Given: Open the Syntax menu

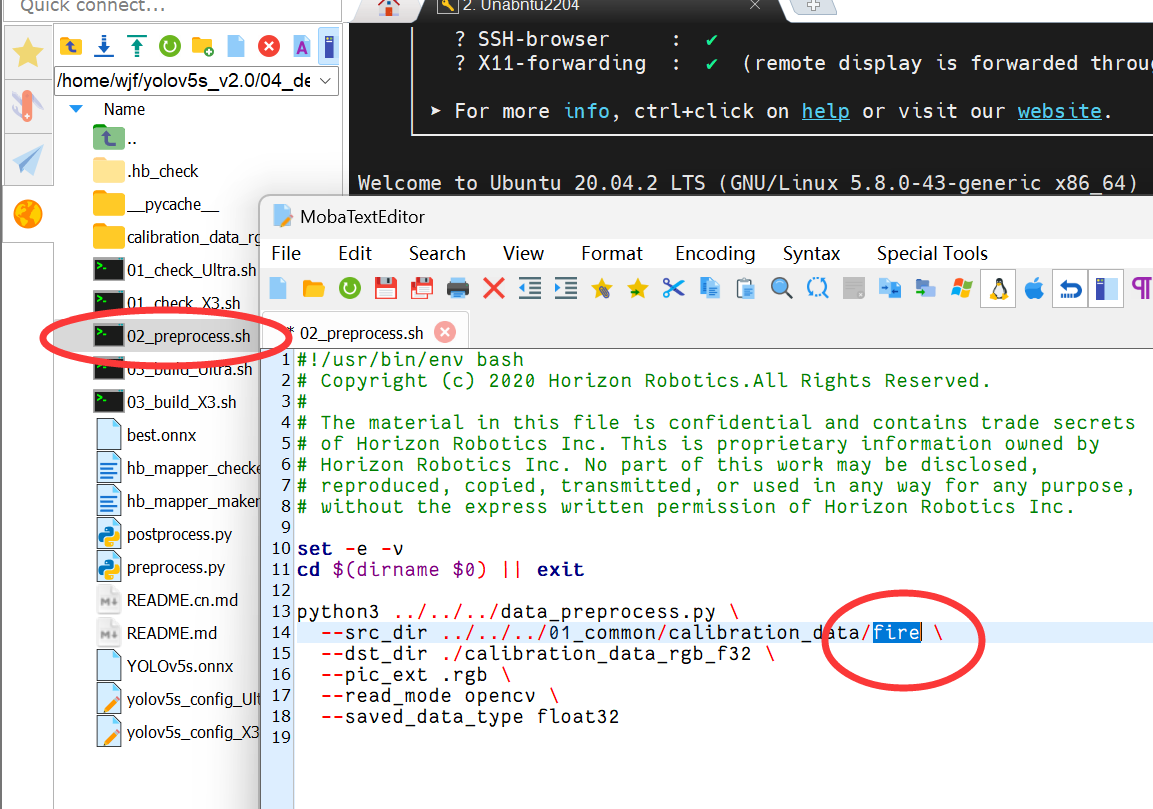Looking at the screenshot, I should [811, 253].
